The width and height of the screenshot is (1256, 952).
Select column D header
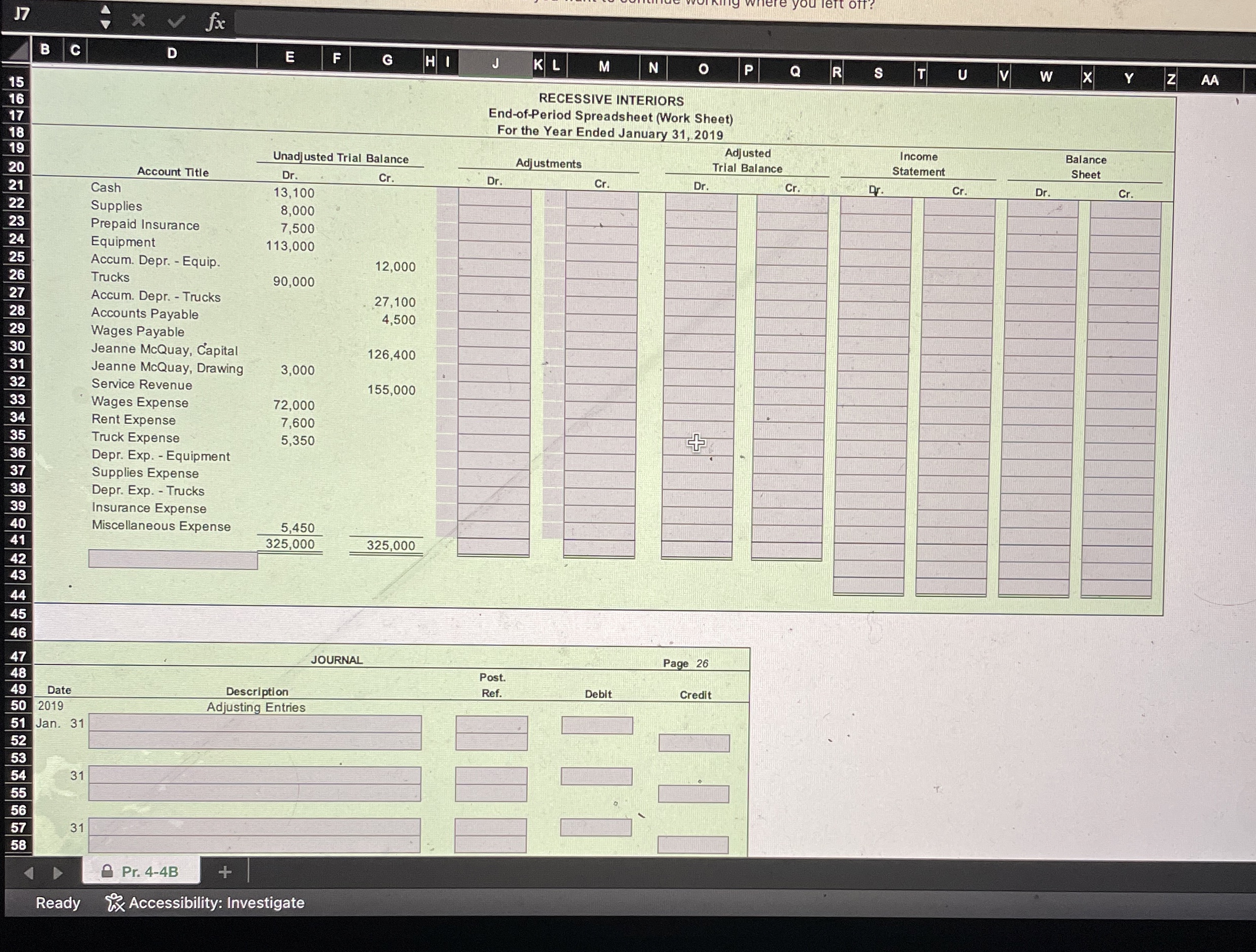click(x=172, y=53)
